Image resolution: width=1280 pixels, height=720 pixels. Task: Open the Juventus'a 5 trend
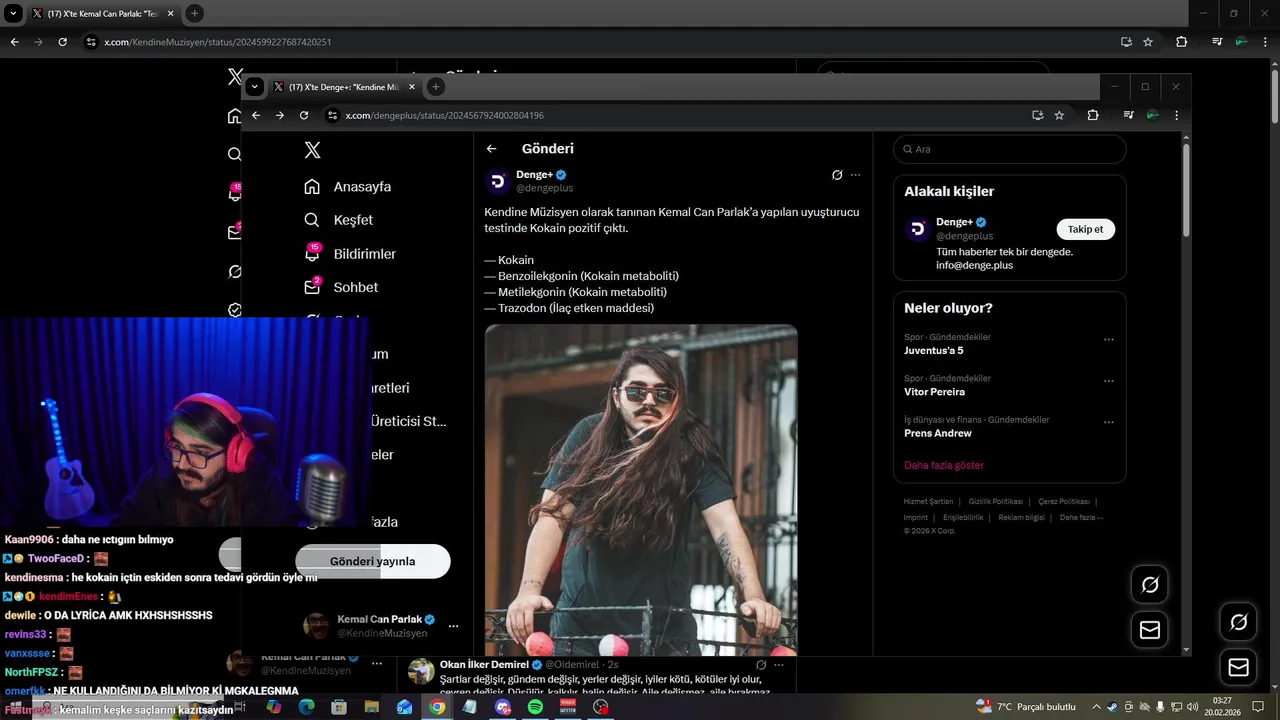coord(934,351)
